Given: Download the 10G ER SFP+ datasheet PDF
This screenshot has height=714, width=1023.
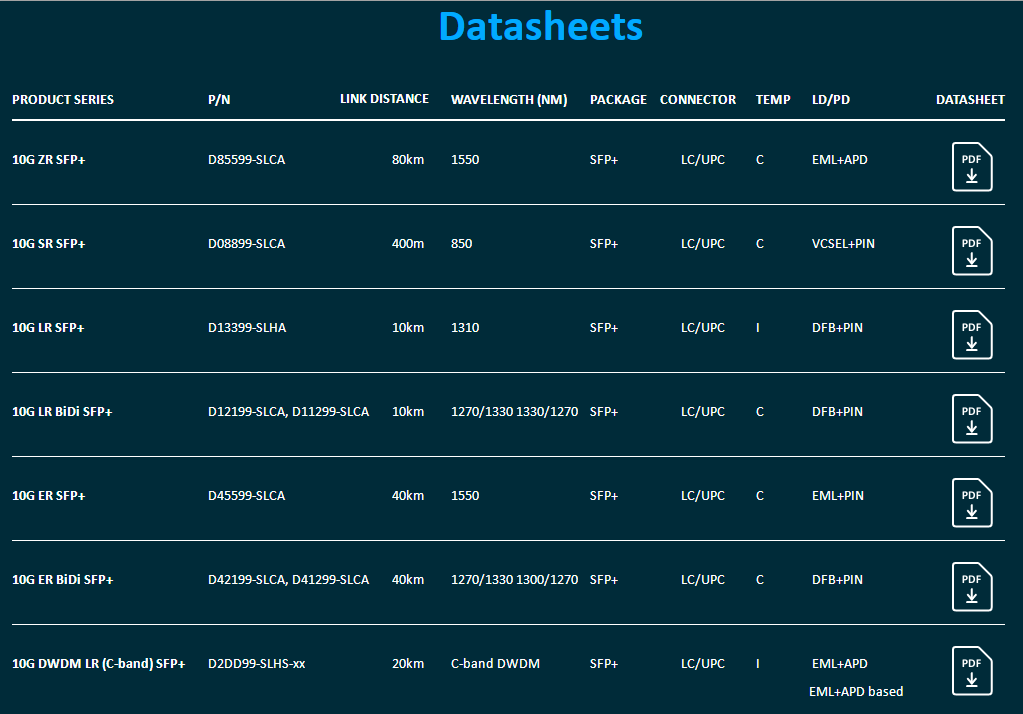Looking at the screenshot, I should (x=972, y=503).
